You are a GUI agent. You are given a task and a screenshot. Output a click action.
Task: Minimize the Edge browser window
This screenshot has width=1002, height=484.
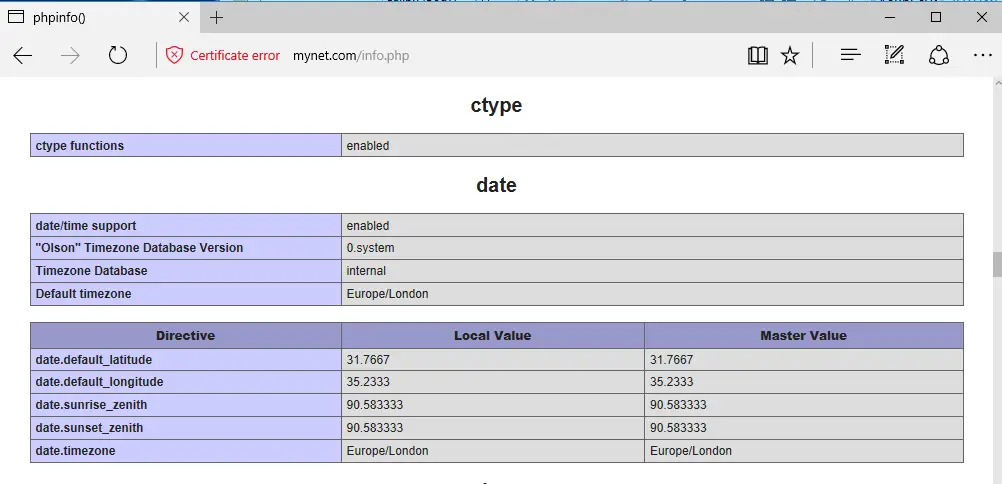890,17
